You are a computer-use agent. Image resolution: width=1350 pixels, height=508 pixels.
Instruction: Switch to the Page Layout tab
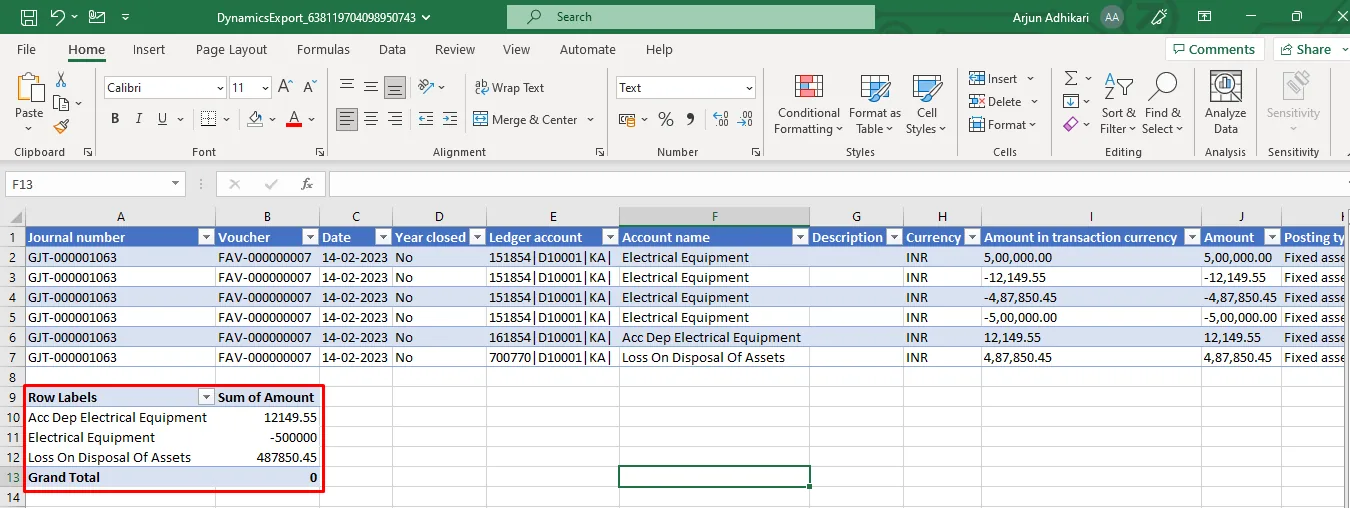coord(231,49)
